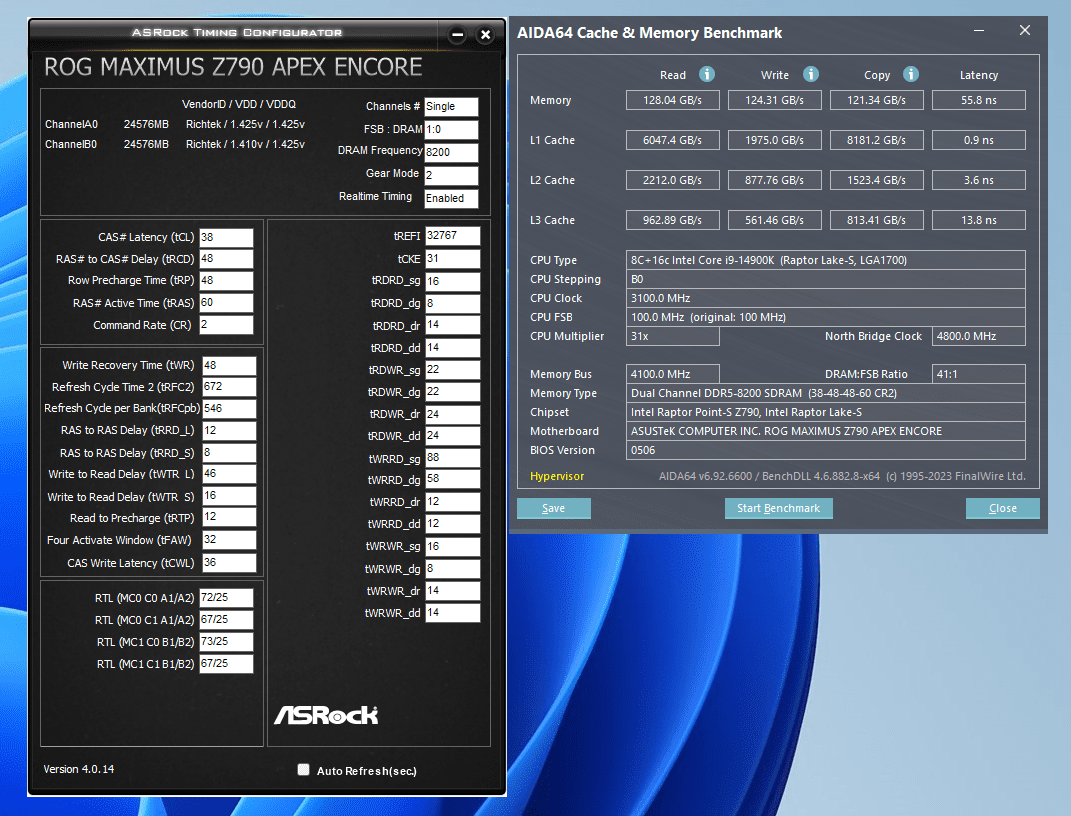Click the yellow Hypervisor label

[557, 477]
